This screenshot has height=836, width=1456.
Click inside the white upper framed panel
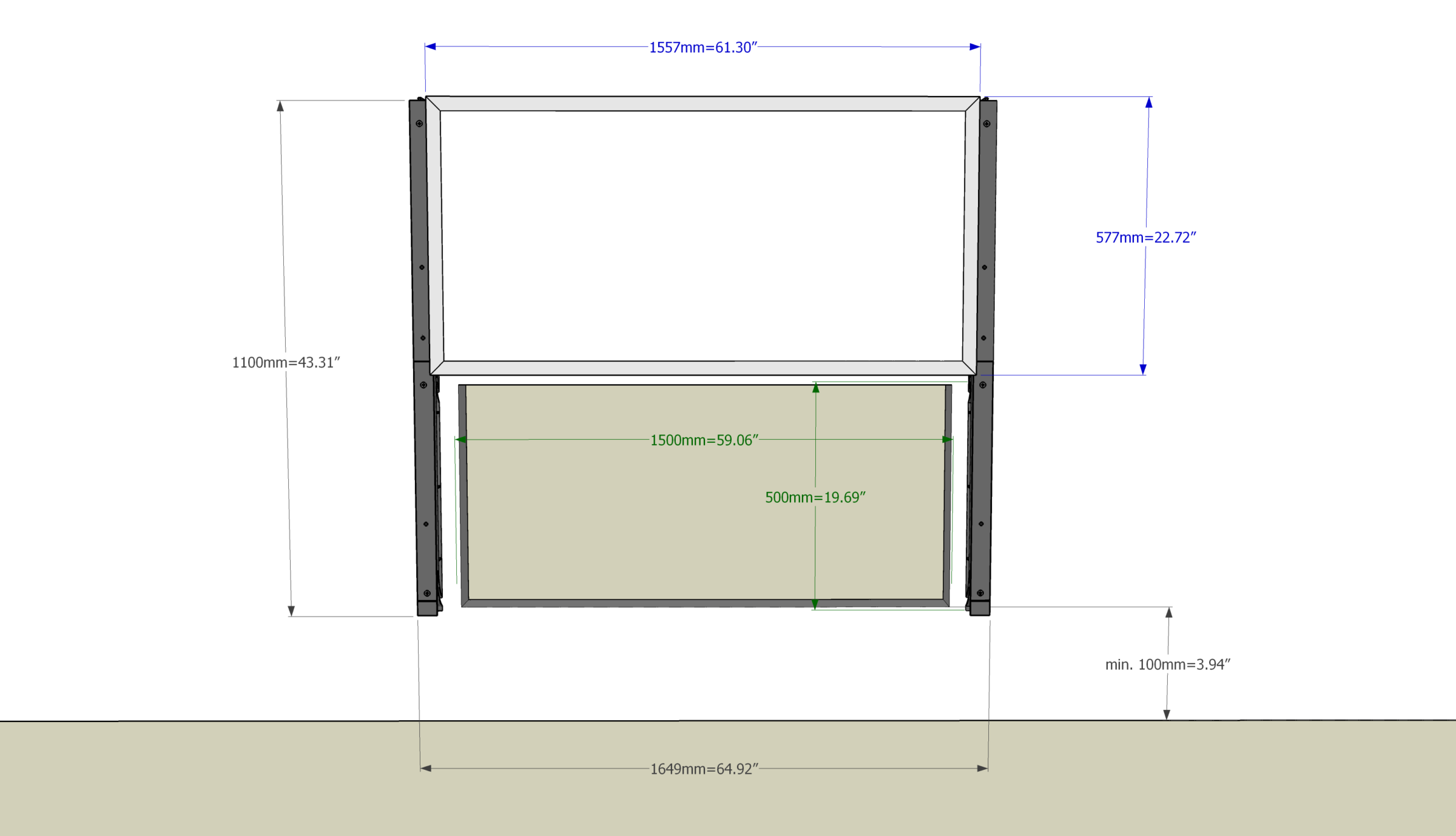(703, 237)
